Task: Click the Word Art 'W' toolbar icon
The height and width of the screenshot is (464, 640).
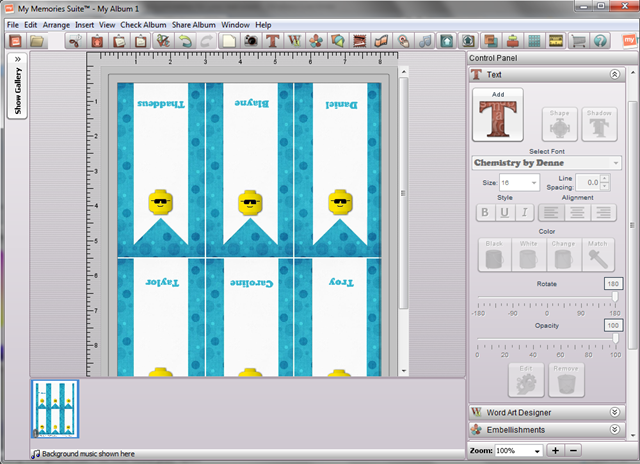Action: click(x=294, y=41)
